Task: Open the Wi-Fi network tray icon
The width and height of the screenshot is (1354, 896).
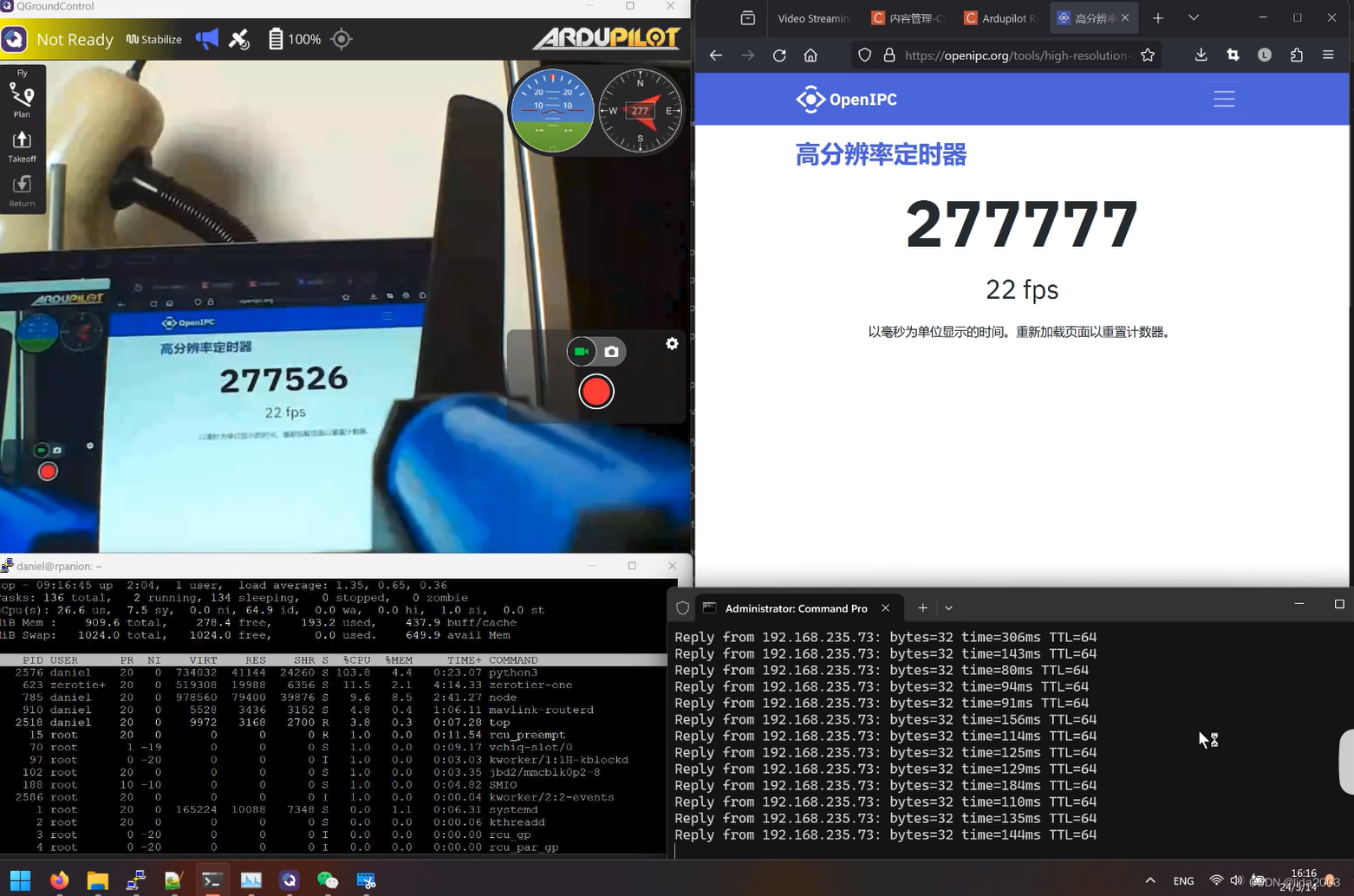Action: (x=1216, y=880)
